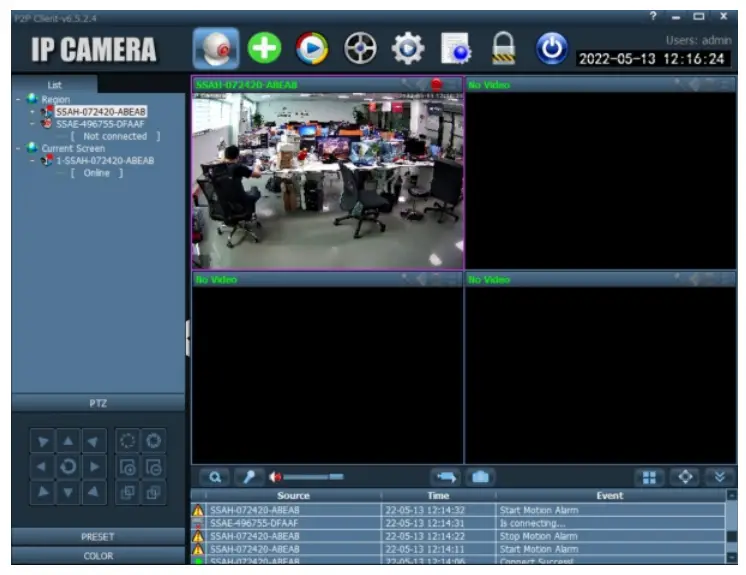
Task: Collapse the event log with double chevron
Action: pyautogui.click(x=720, y=477)
